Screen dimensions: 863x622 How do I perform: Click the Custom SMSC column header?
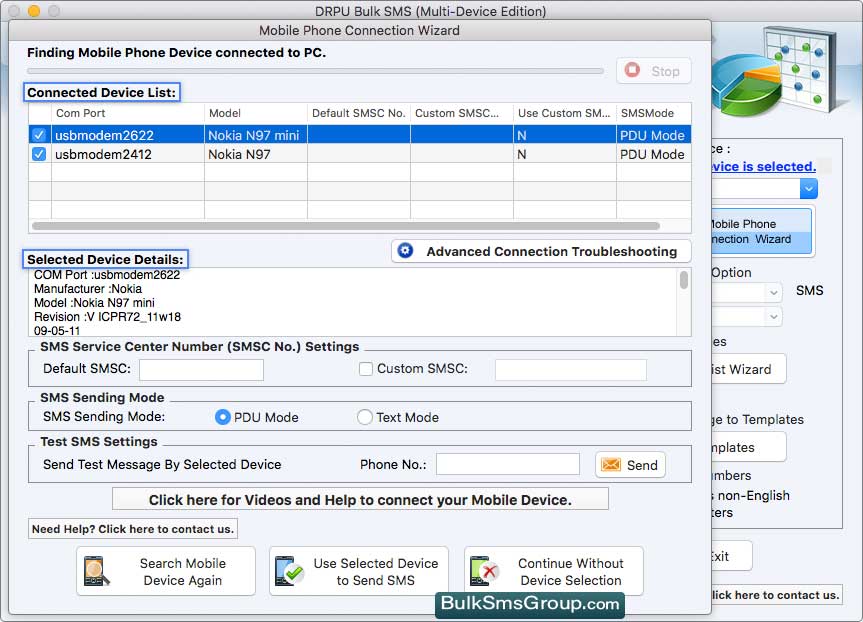pos(462,113)
